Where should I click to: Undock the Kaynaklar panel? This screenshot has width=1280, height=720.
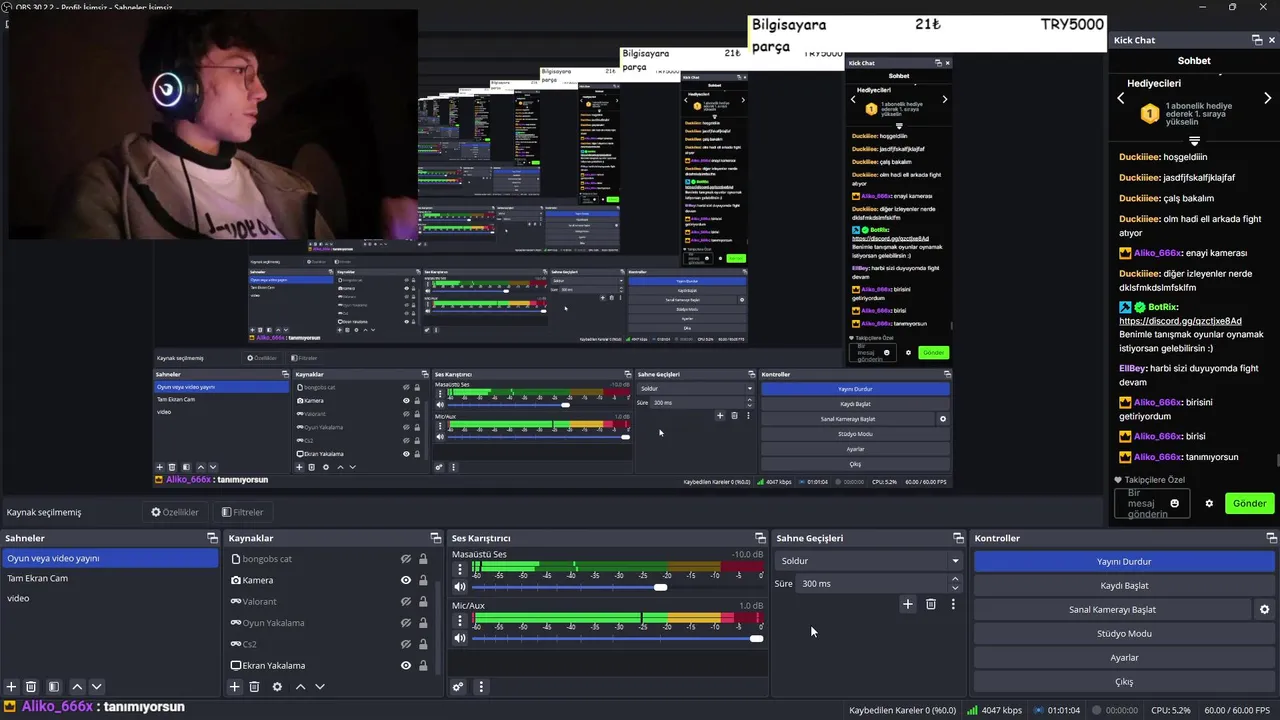click(x=435, y=538)
